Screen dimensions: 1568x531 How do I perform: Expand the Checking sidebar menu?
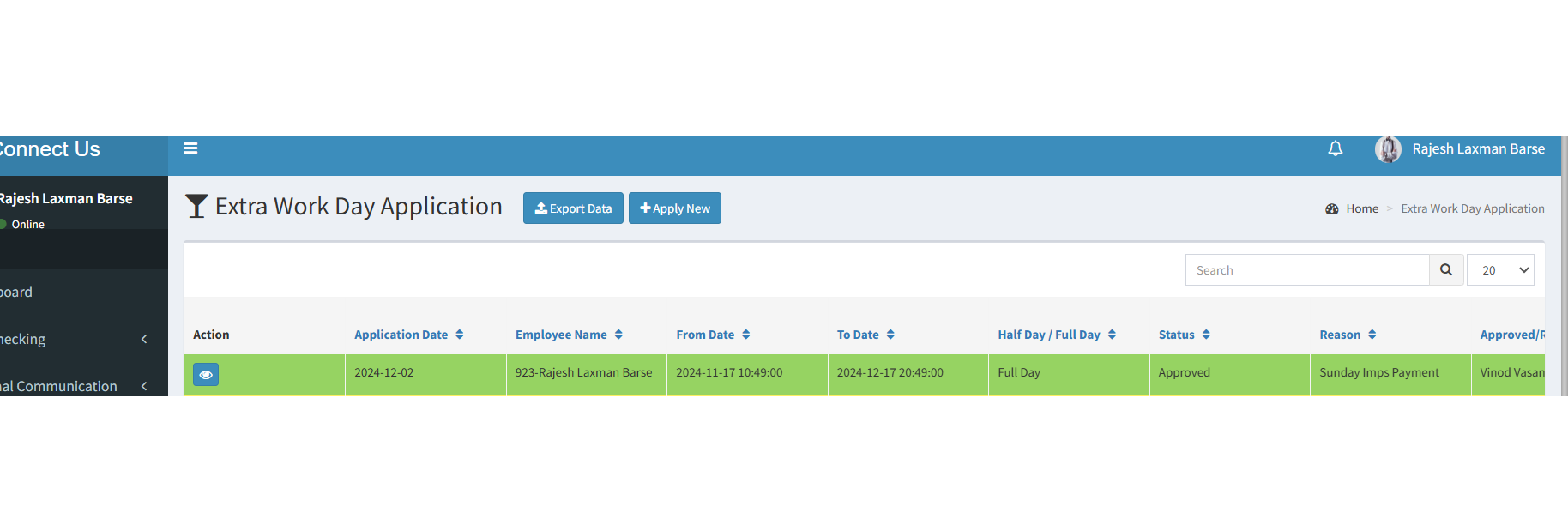[84, 339]
